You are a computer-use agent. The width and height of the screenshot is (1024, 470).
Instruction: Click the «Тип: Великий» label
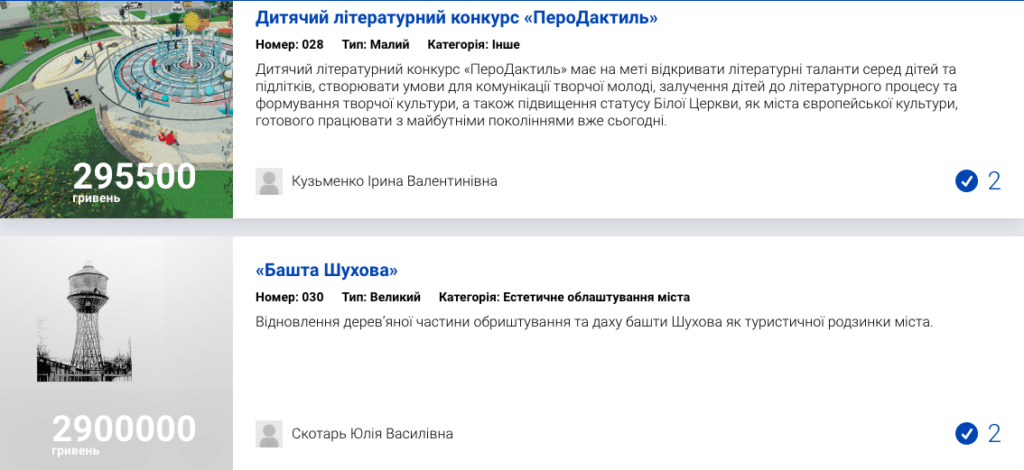point(381,297)
